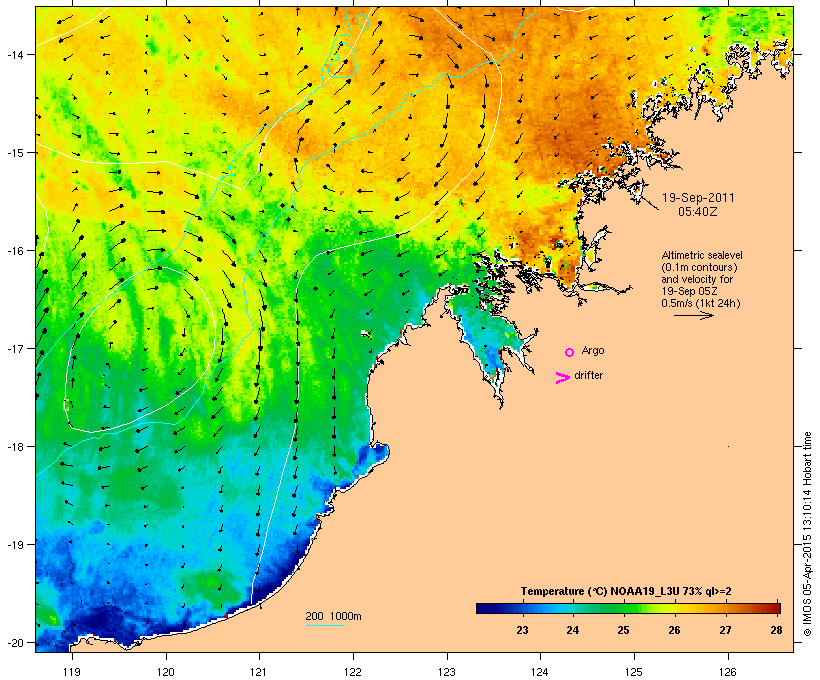Click longitude axis label 120
The height and width of the screenshot is (680, 820).
[166, 672]
